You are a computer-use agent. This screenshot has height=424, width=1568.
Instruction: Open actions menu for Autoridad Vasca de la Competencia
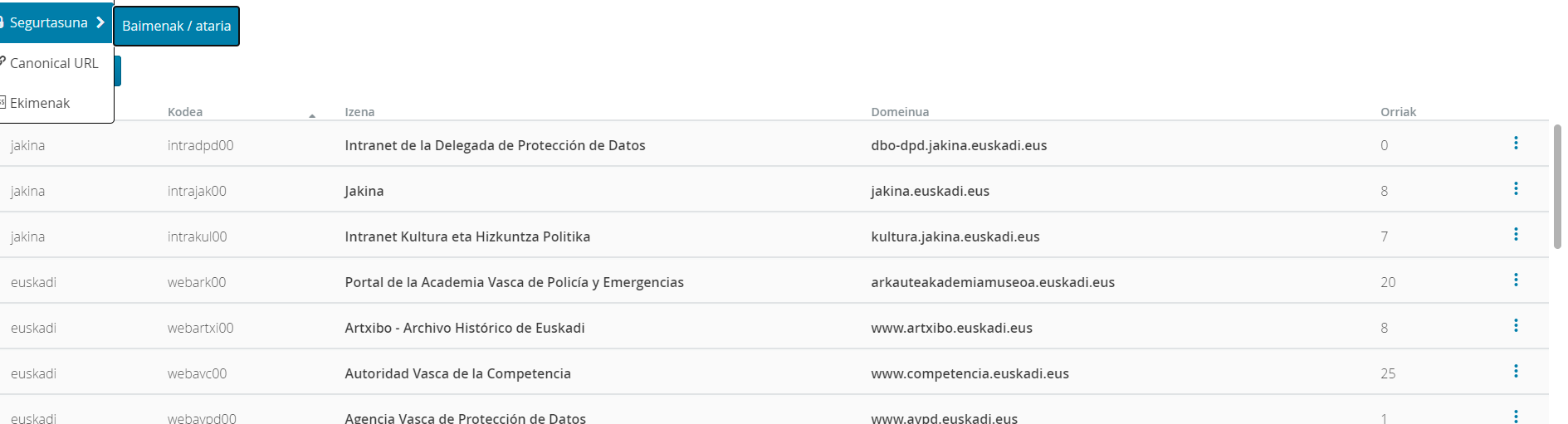(1516, 372)
